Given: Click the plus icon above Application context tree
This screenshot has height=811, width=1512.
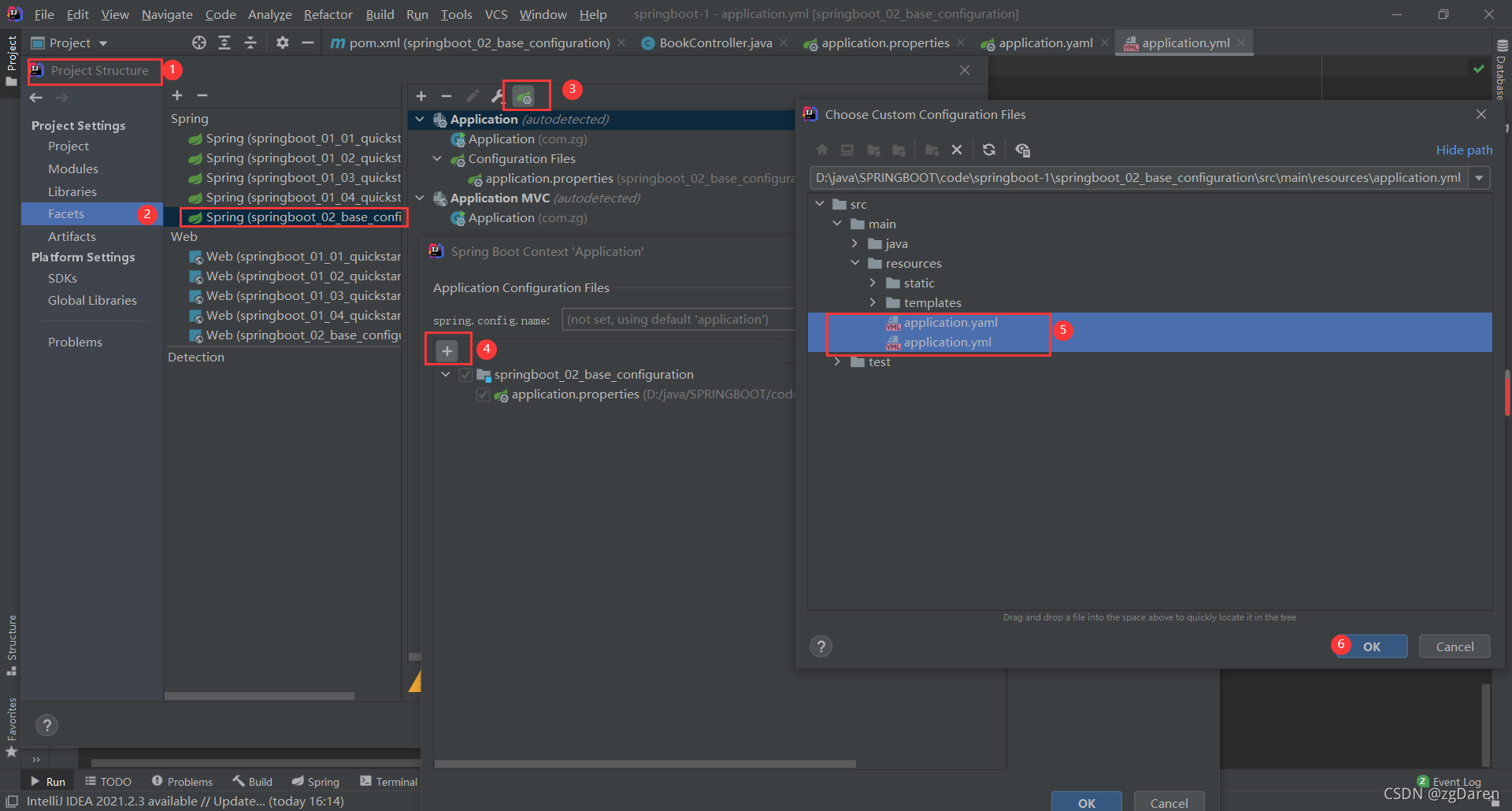Looking at the screenshot, I should click(421, 96).
